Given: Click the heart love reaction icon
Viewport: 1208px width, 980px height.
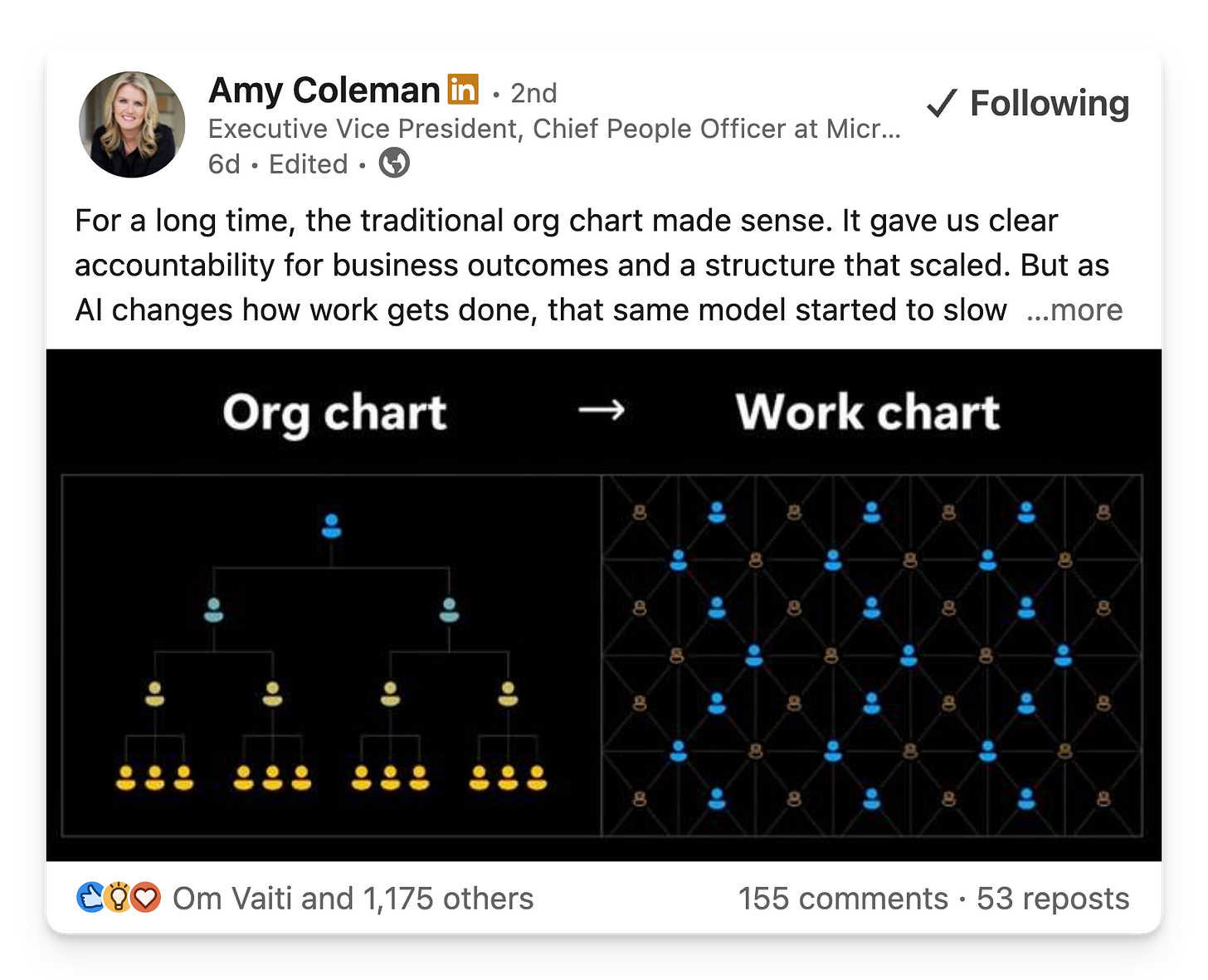Looking at the screenshot, I should pos(146,897).
